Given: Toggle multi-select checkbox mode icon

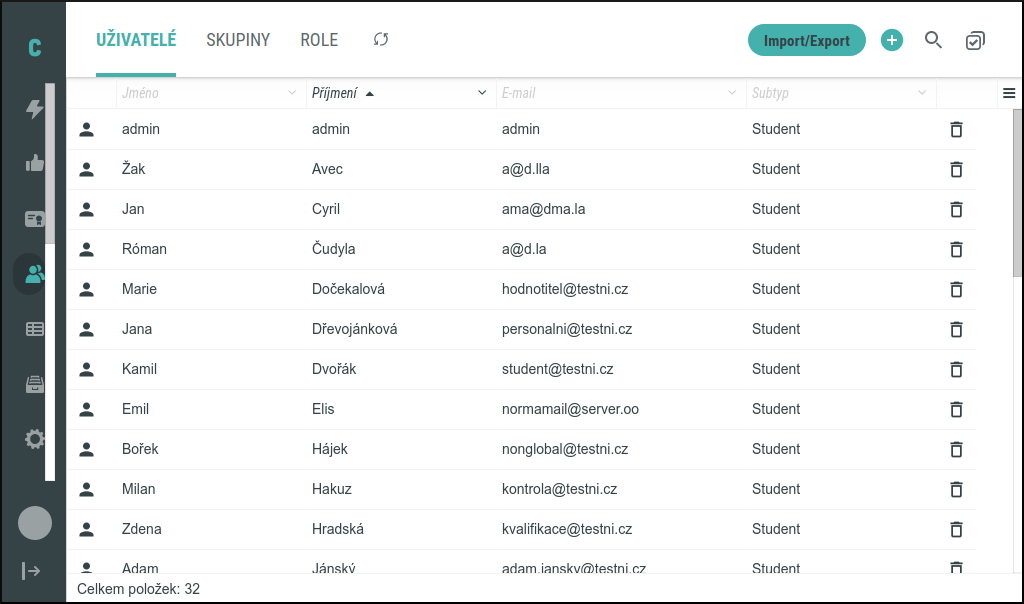Looking at the screenshot, I should tap(975, 40).
